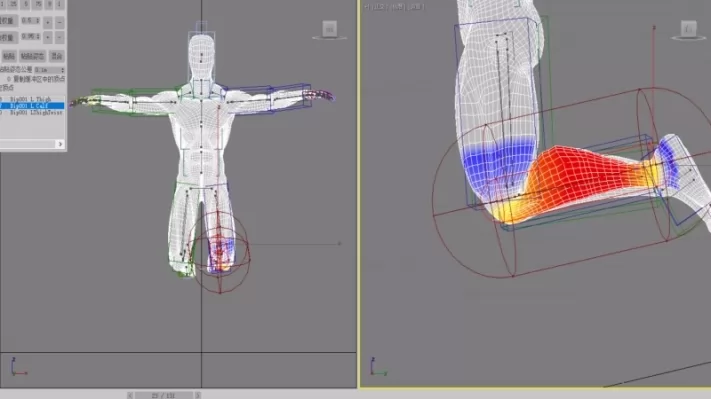The width and height of the screenshot is (711, 399).
Task: Increase scale weight with the plus button
Action: tap(48, 37)
